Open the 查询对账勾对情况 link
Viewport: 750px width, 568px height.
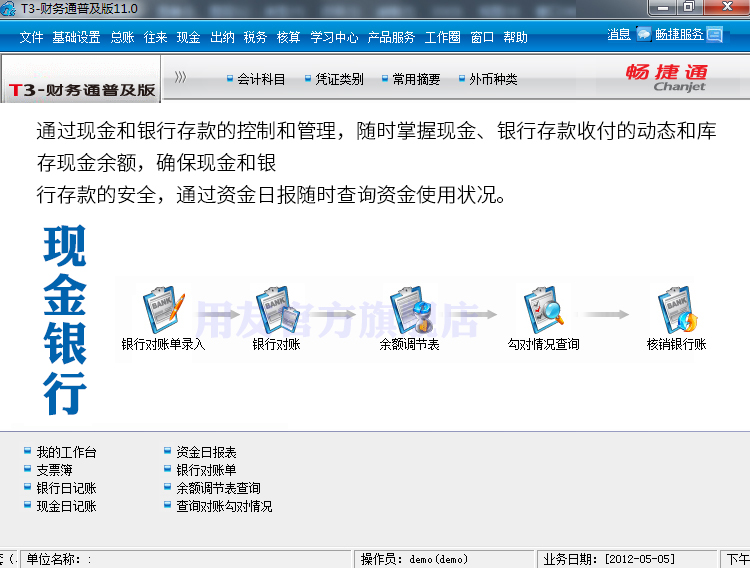click(224, 506)
